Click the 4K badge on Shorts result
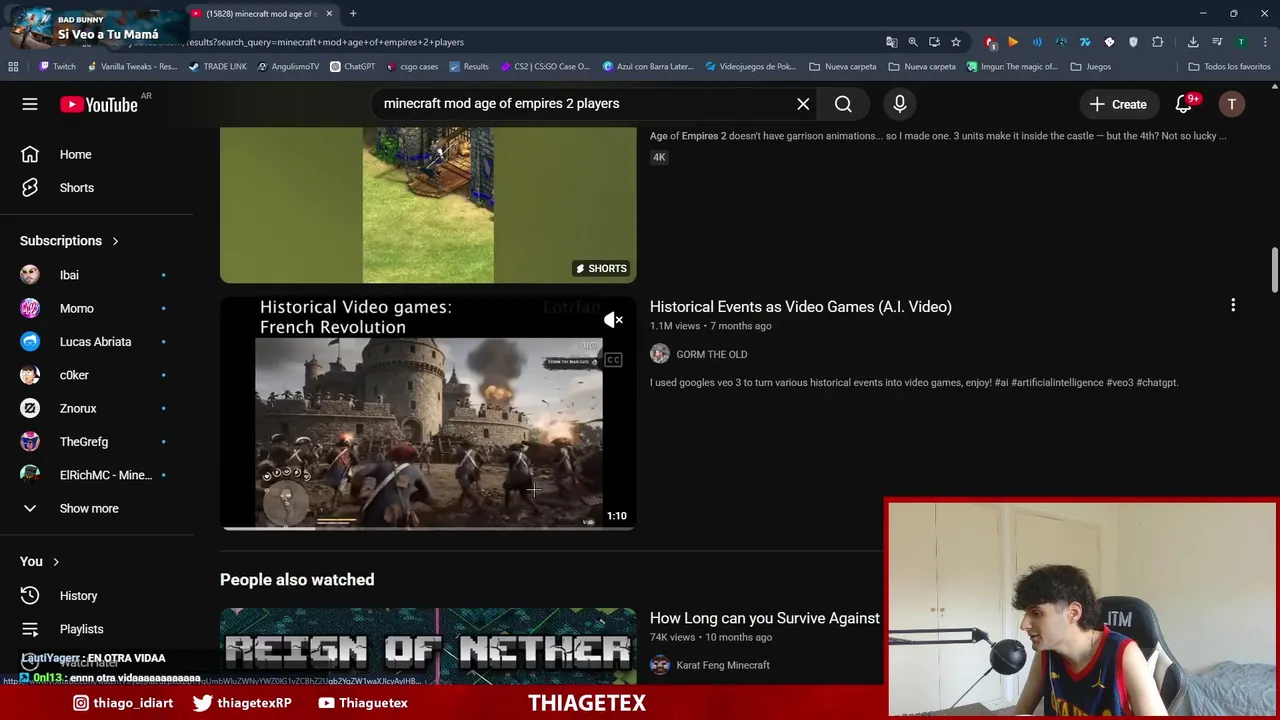The height and width of the screenshot is (720, 1280). tap(659, 157)
